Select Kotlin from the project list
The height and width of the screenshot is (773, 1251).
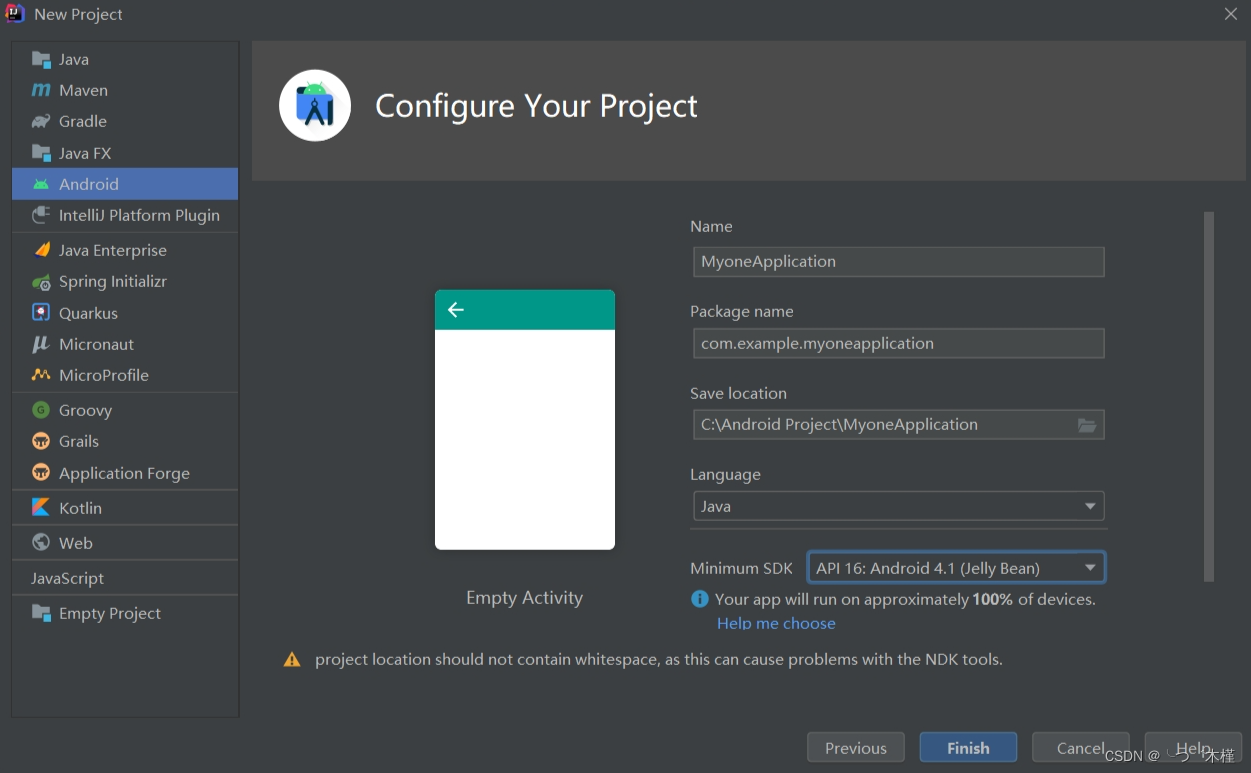tap(81, 507)
